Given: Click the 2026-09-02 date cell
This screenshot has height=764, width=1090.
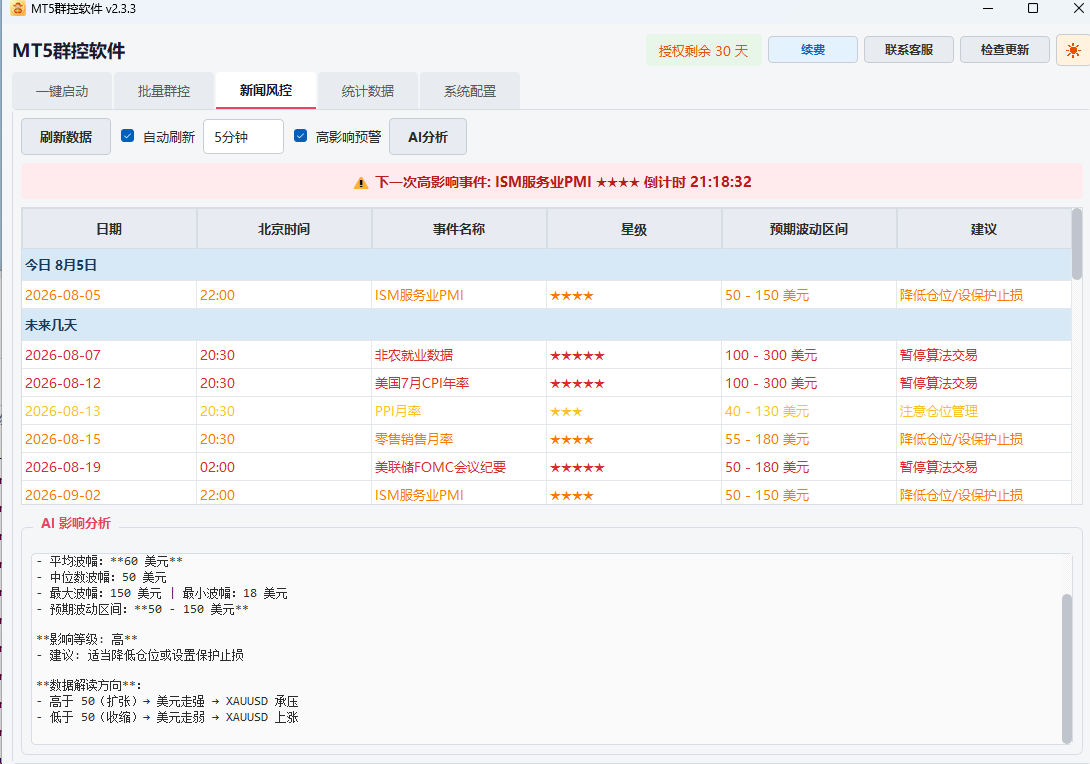Looking at the screenshot, I should 109,494.
